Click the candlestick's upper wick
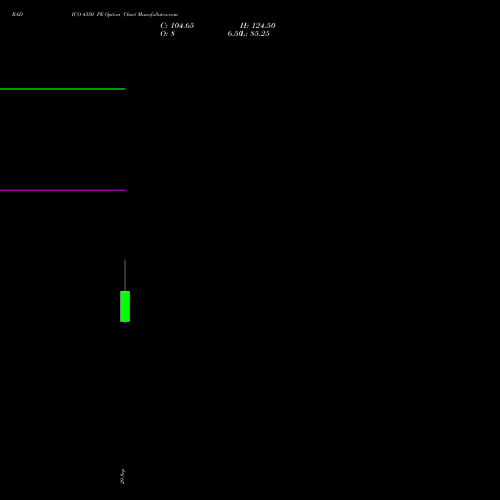500x500 pixels. coord(125,275)
